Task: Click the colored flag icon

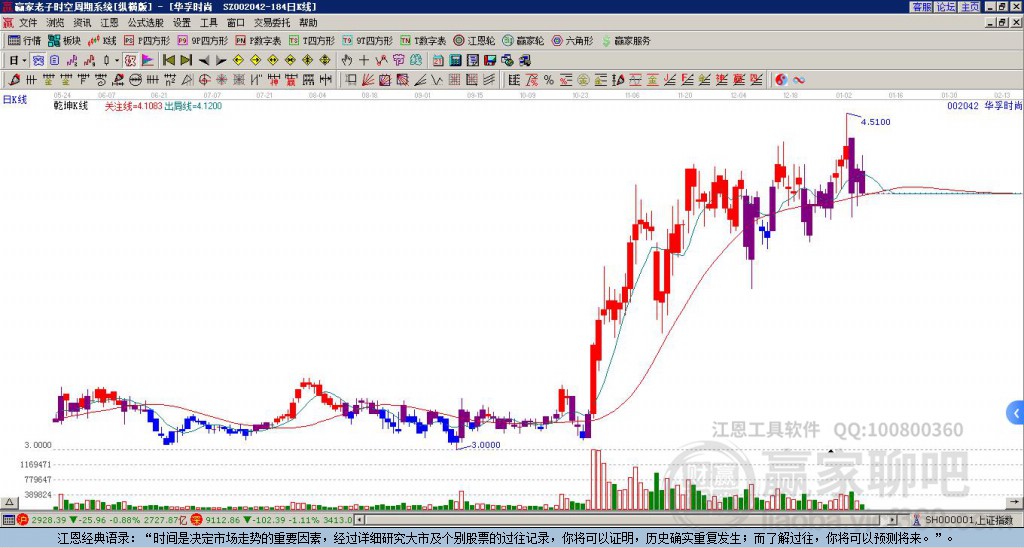Action: [x=148, y=61]
